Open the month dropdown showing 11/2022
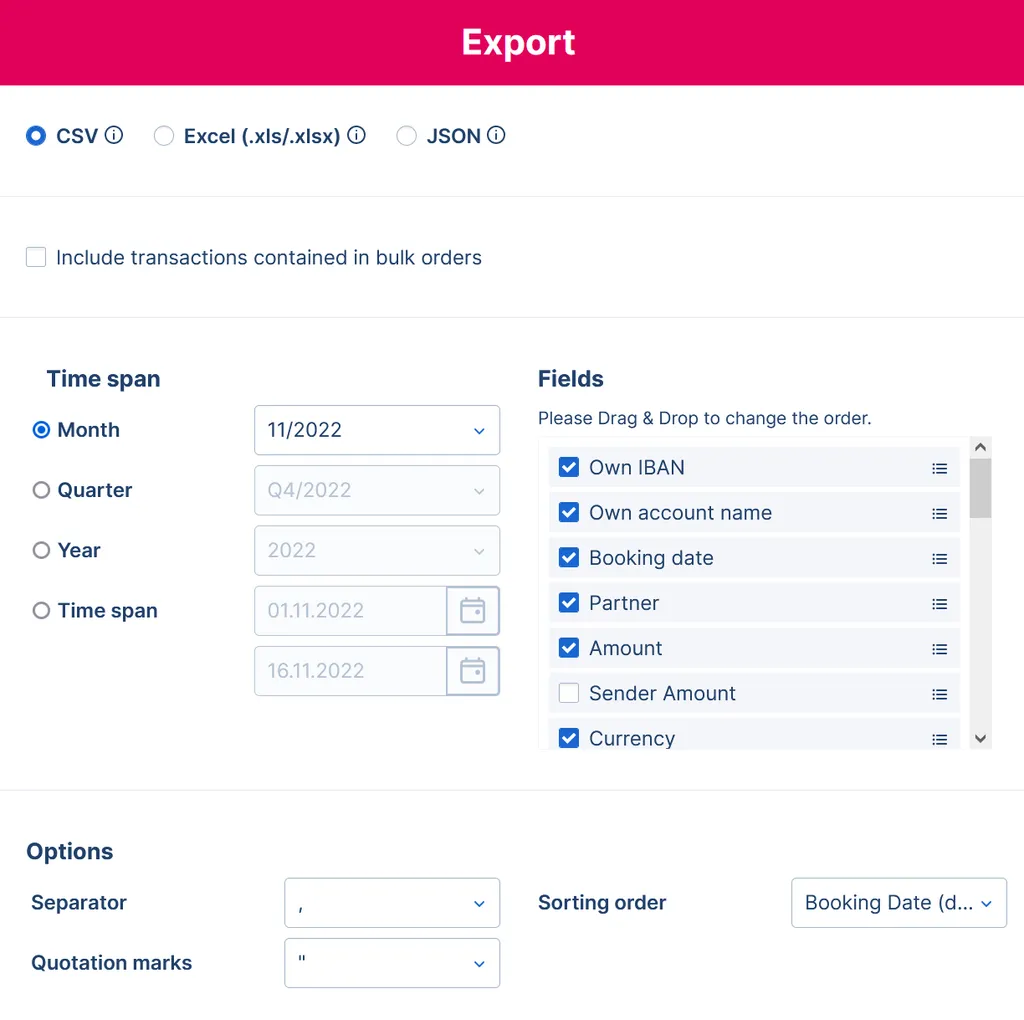This screenshot has height=1020, width=1024. click(x=377, y=430)
